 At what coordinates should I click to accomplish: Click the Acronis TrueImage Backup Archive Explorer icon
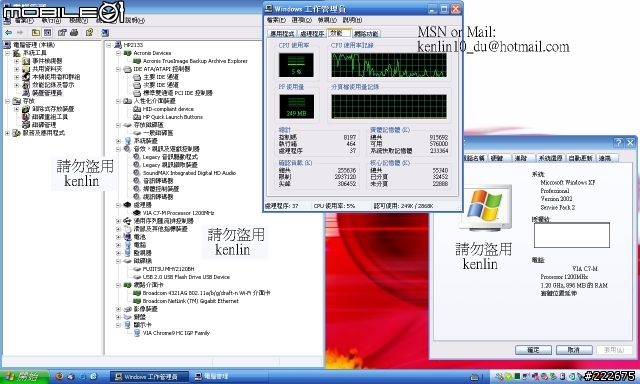click(137, 61)
